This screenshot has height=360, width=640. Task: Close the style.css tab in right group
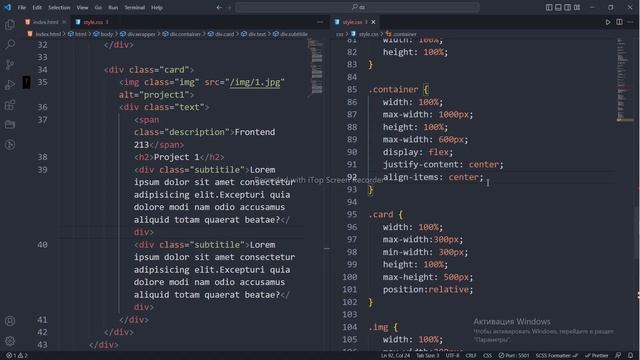(x=373, y=22)
